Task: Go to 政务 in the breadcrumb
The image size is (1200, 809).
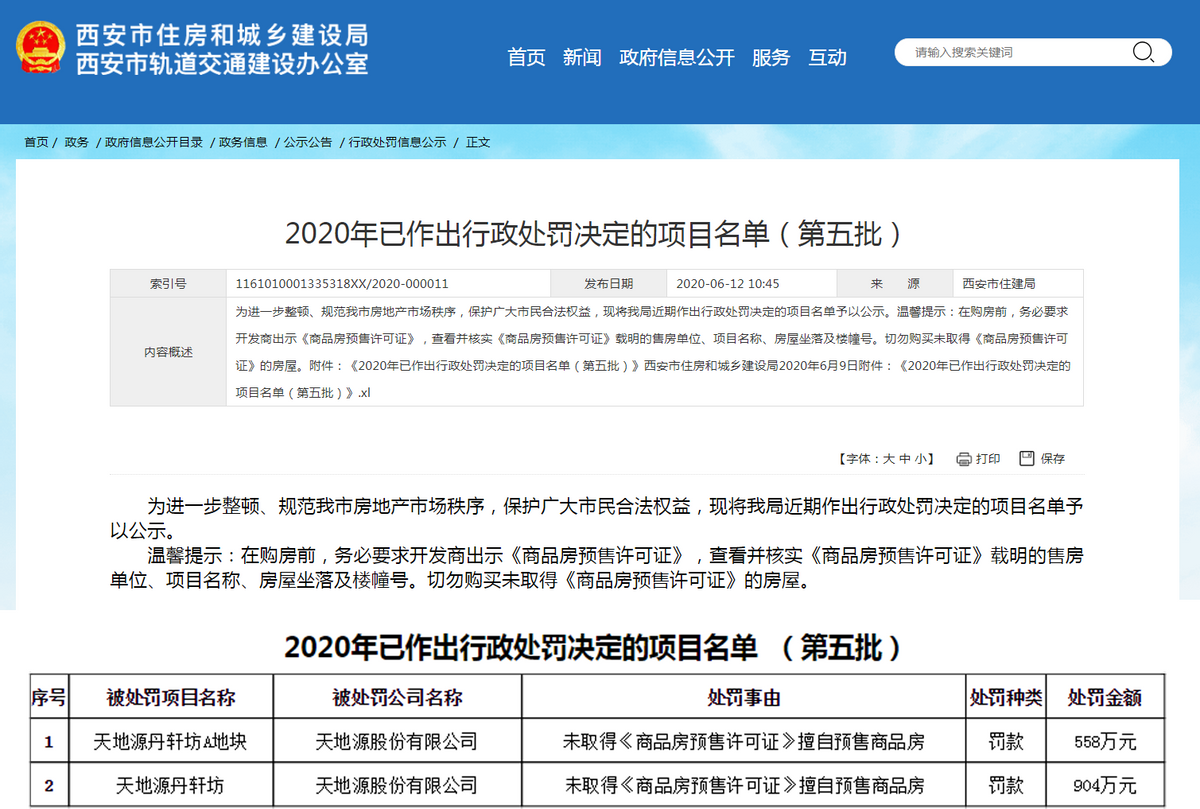Action: (x=77, y=142)
